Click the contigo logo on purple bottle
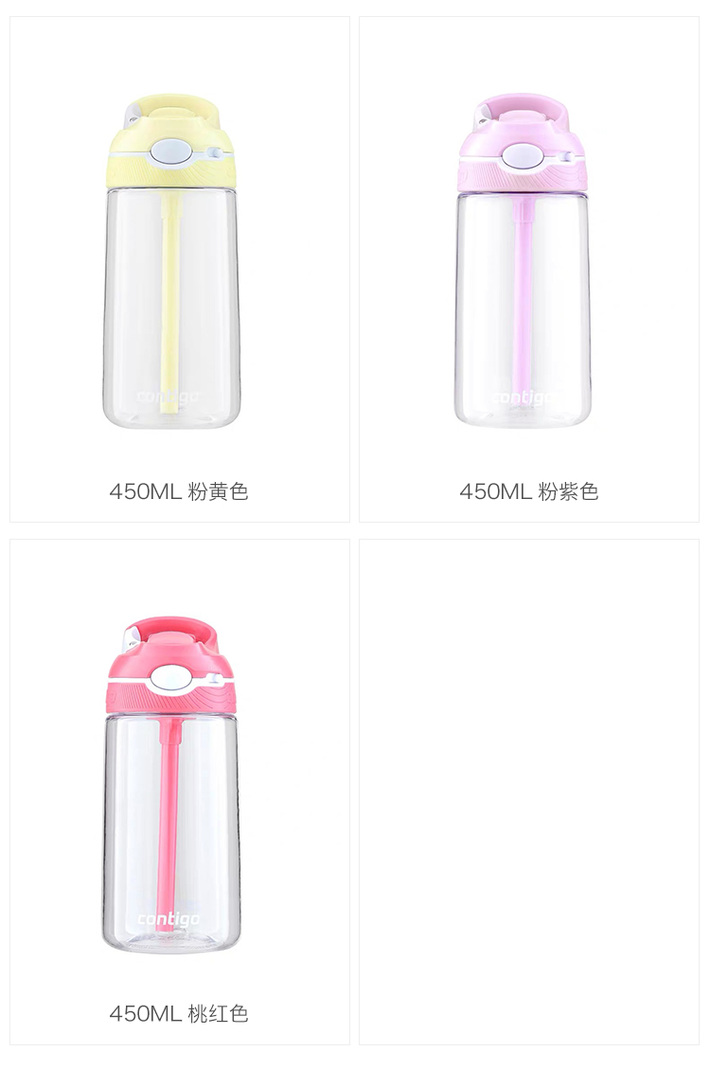The image size is (710, 1087). pyautogui.click(x=523, y=397)
